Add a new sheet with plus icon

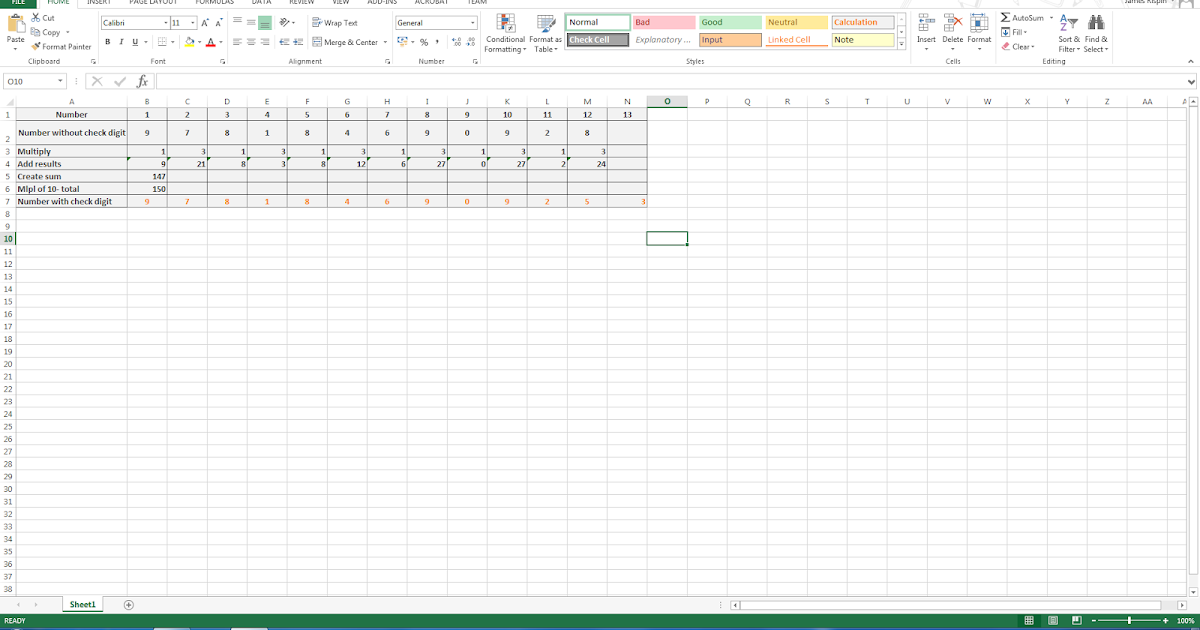pos(129,605)
